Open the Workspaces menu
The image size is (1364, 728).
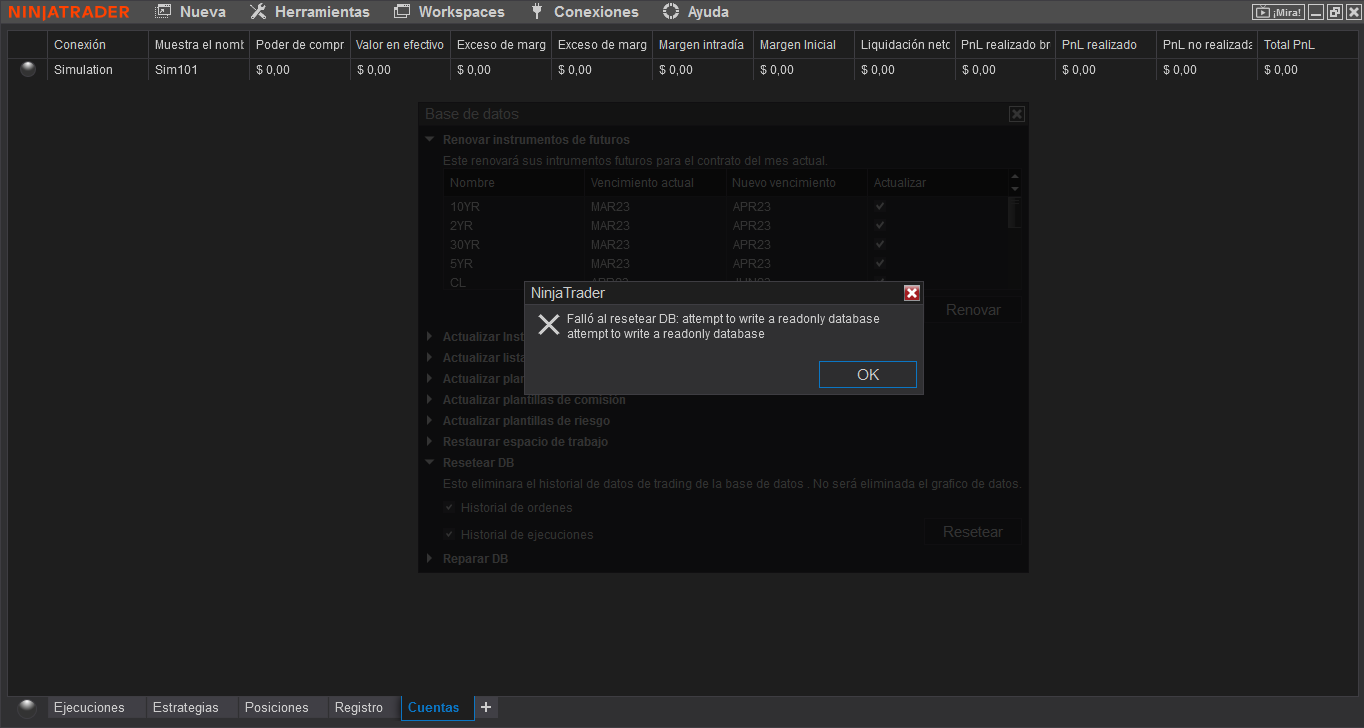click(x=449, y=12)
